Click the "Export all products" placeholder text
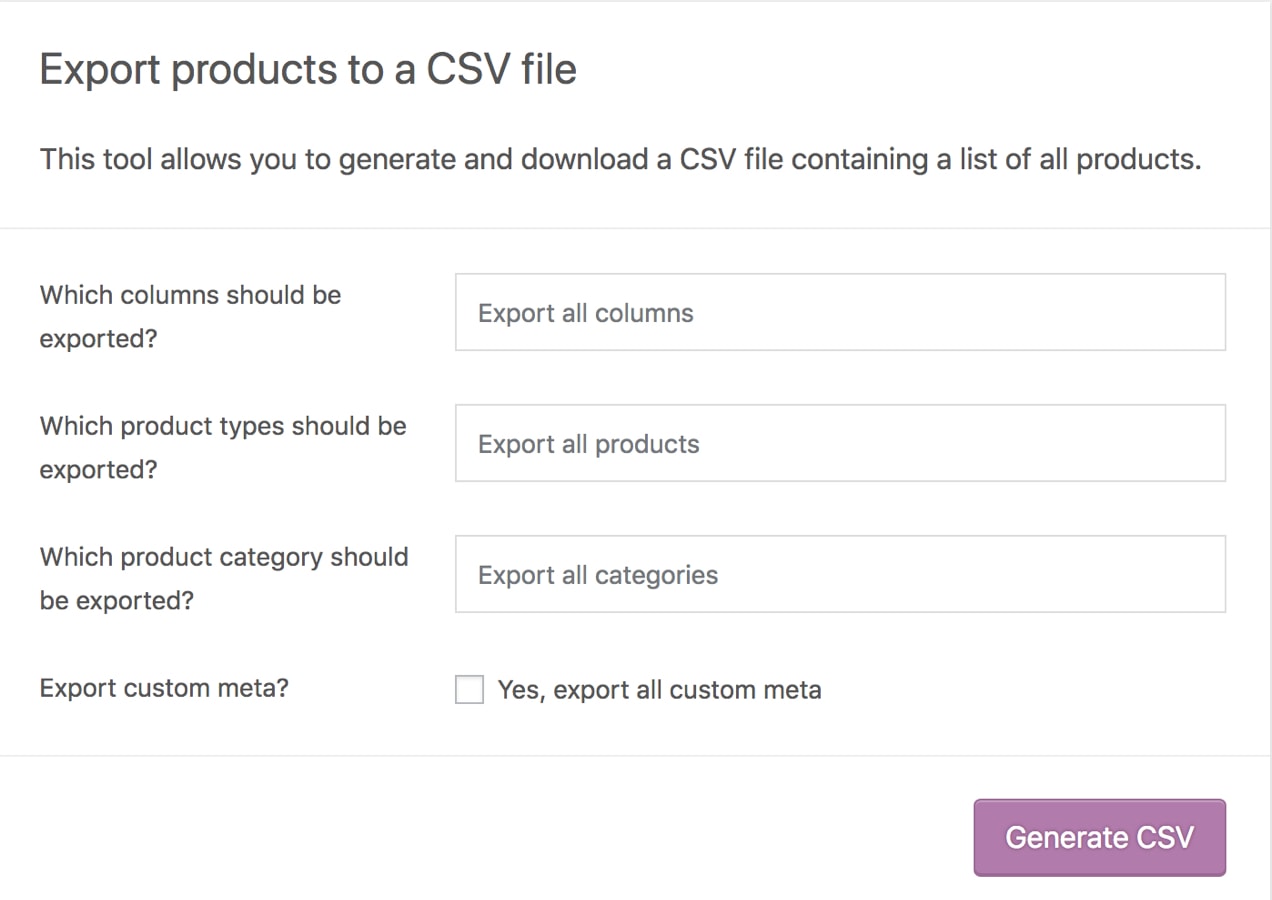 tap(588, 444)
